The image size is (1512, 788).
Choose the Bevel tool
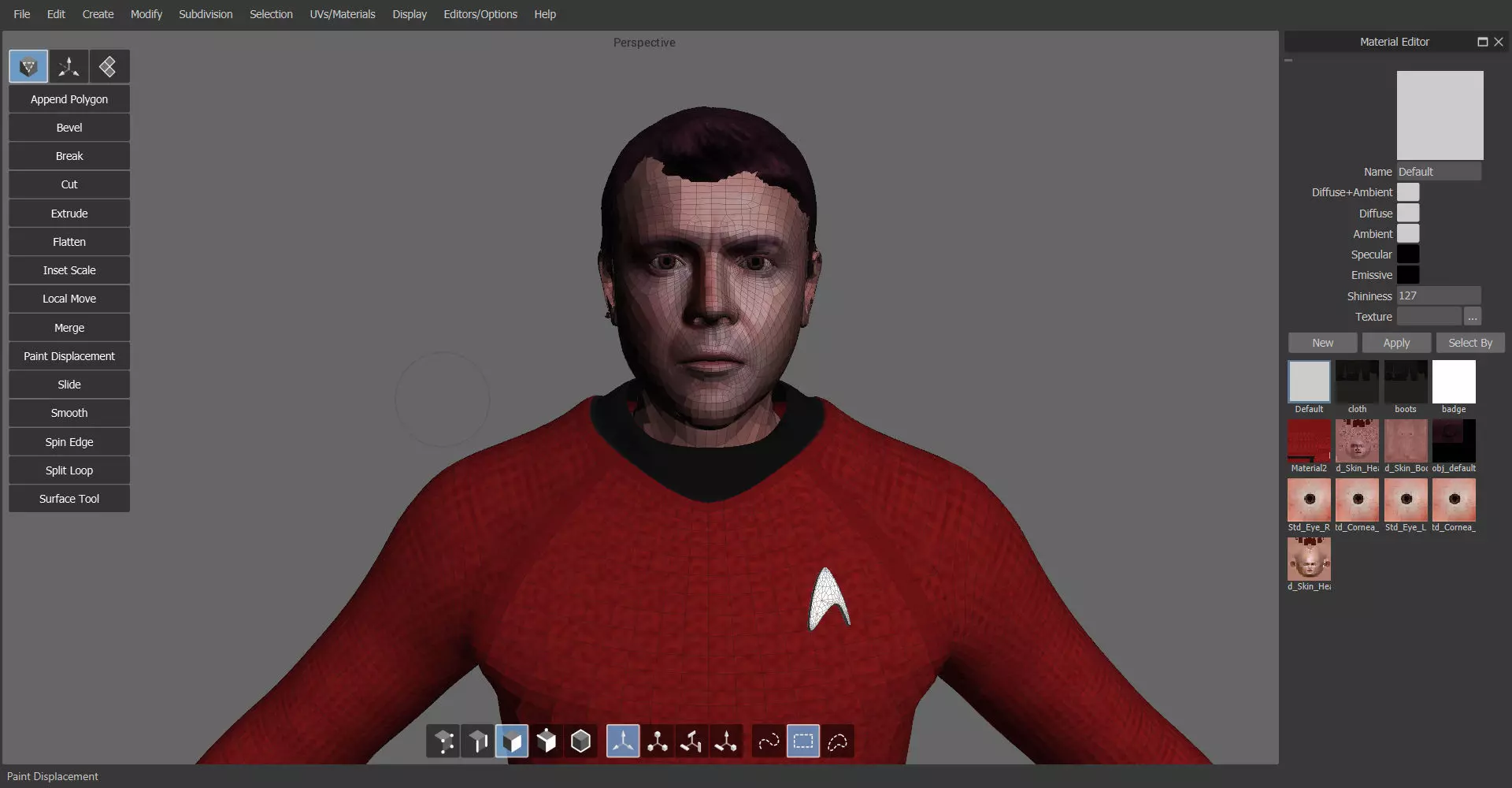pos(69,128)
